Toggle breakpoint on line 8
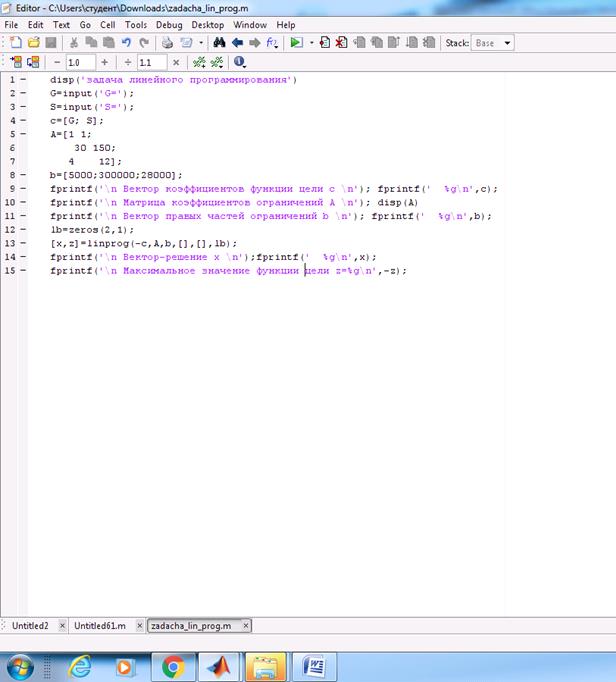This screenshot has height=682, width=616. coord(23,175)
